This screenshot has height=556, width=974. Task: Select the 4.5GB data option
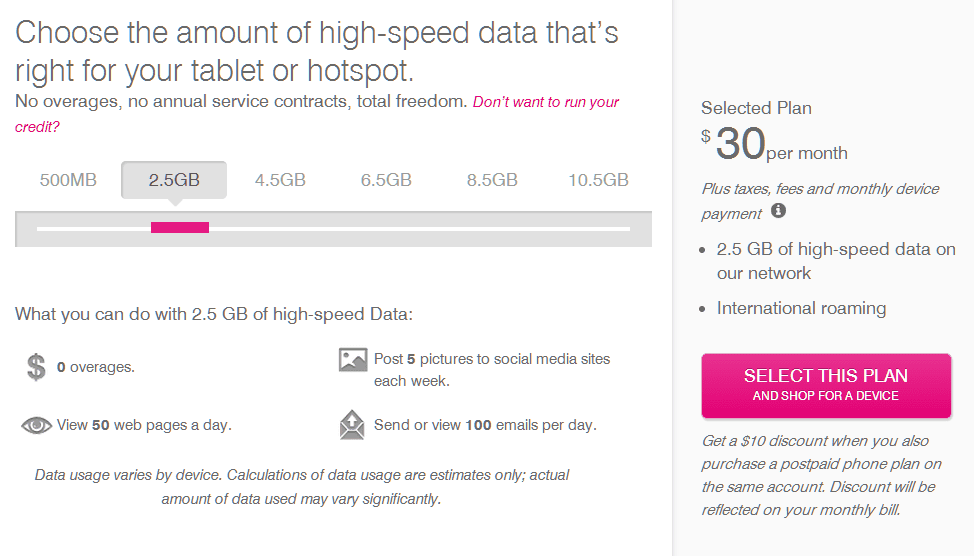pos(280,180)
